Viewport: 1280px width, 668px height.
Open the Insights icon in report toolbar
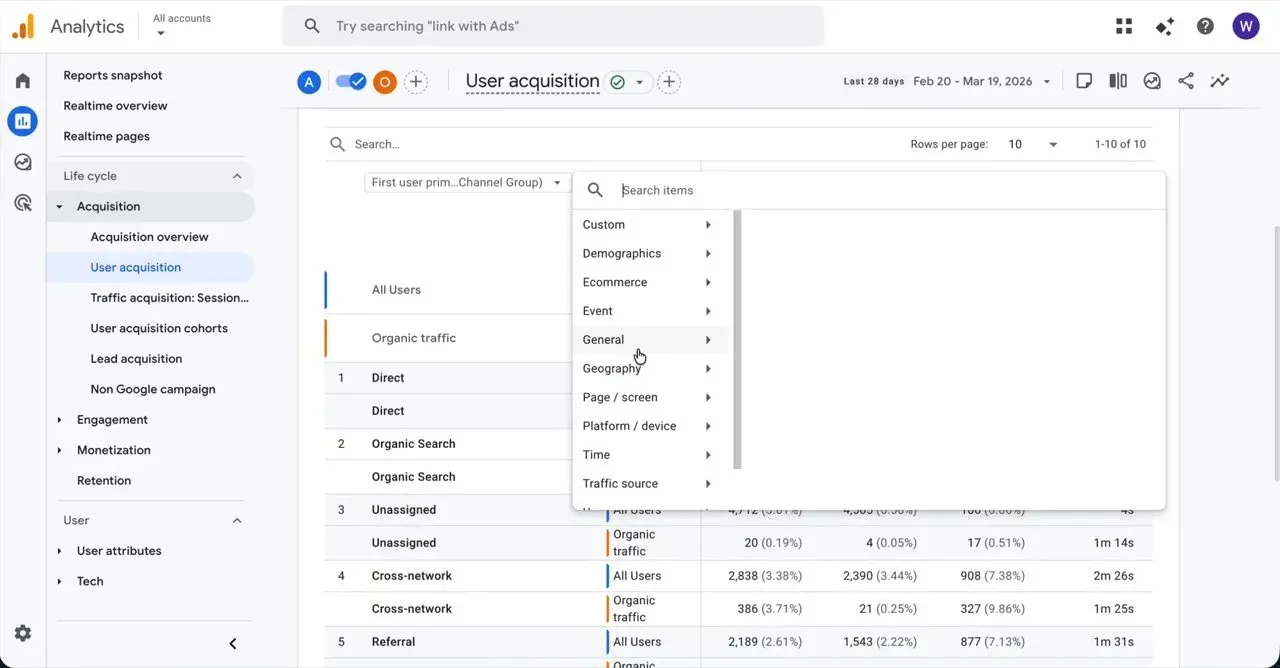pos(1152,81)
